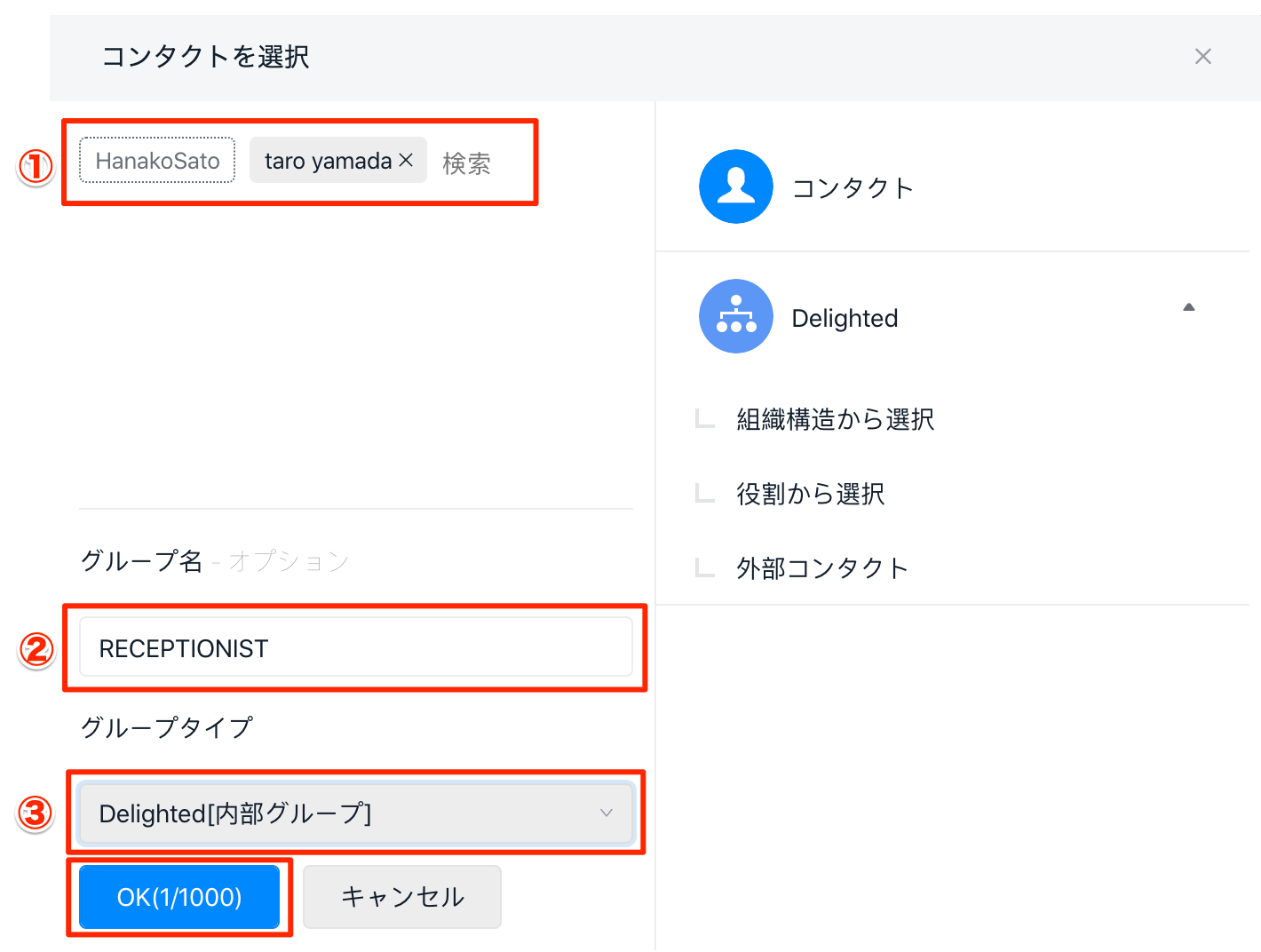The width and height of the screenshot is (1261, 952).
Task: Click the taro yamada chip name
Action: coord(327,161)
